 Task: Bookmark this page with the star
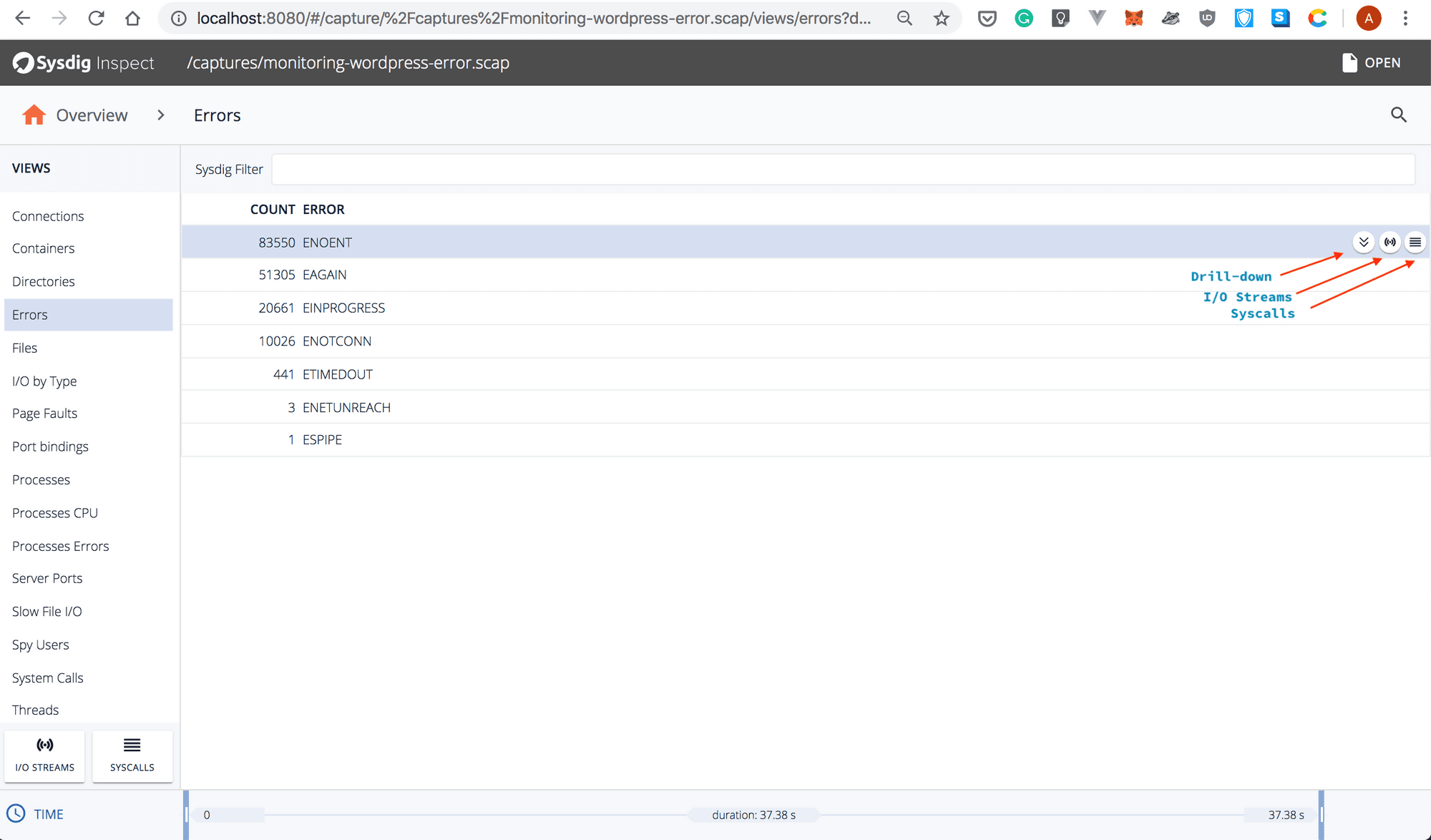pyautogui.click(x=942, y=19)
